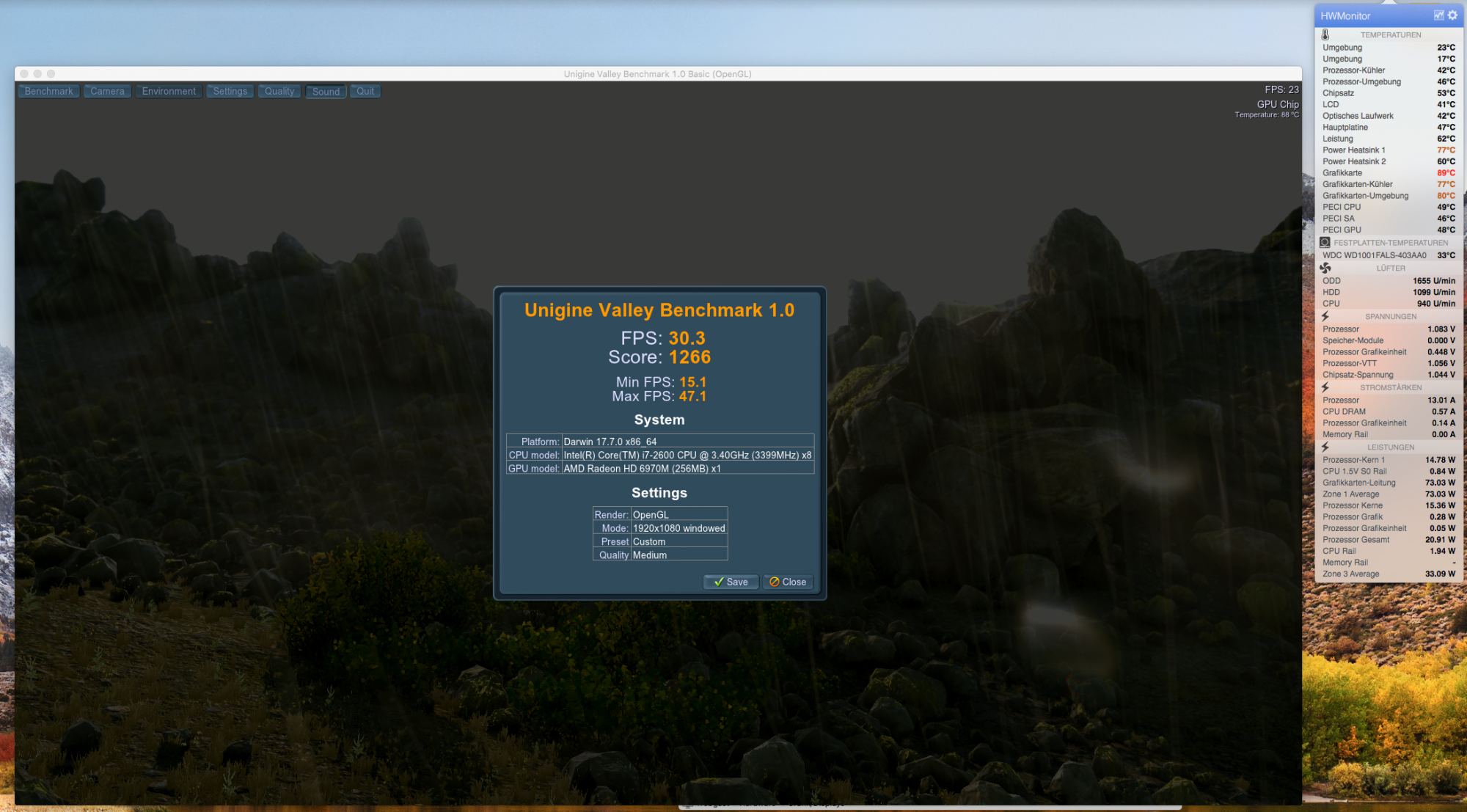Toggle the Benchmark button in Valley toolbar

tap(48, 92)
